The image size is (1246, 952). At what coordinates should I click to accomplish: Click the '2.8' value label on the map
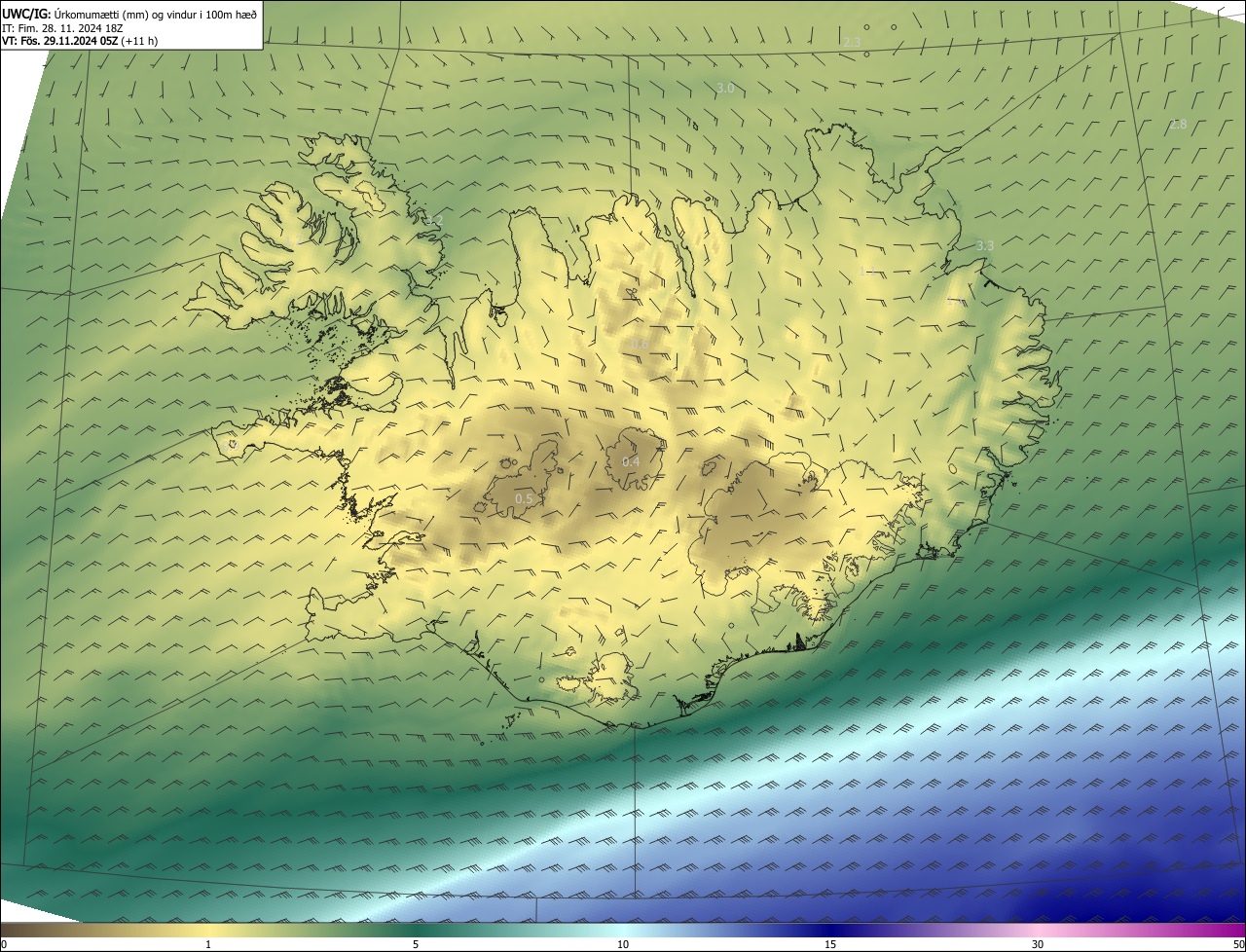click(x=1178, y=124)
